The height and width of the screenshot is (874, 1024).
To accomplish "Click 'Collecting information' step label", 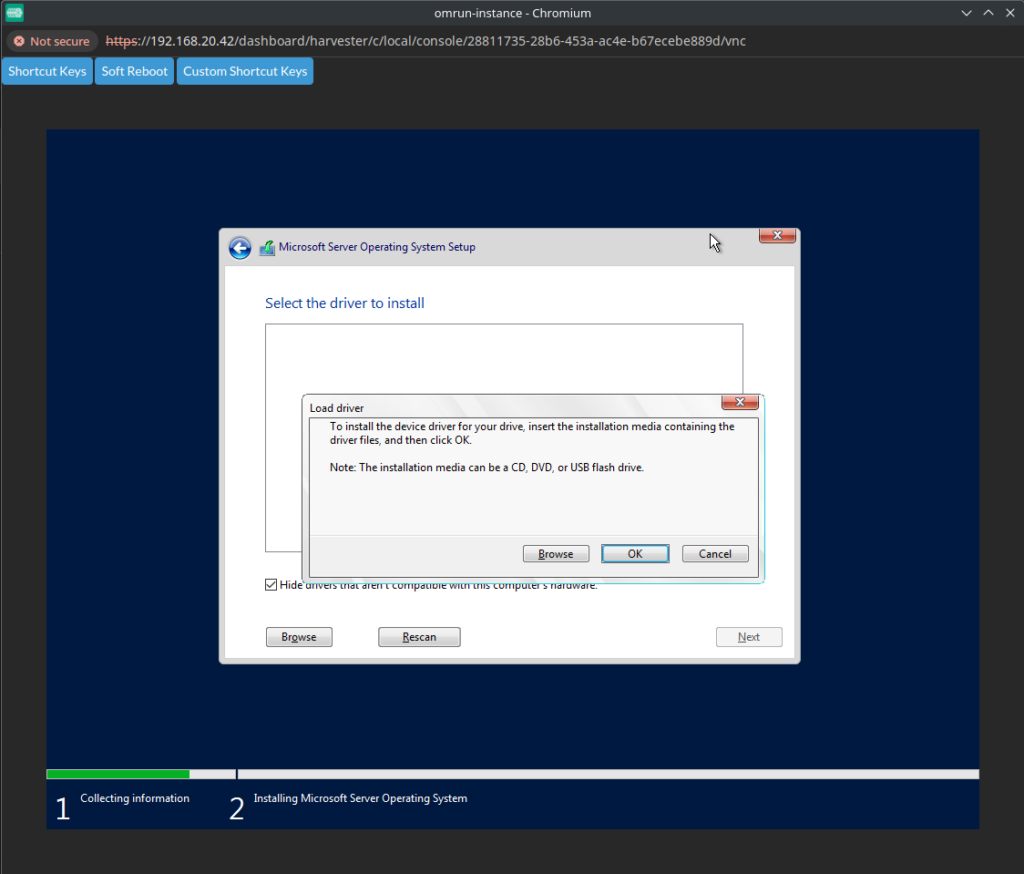I will tap(135, 798).
